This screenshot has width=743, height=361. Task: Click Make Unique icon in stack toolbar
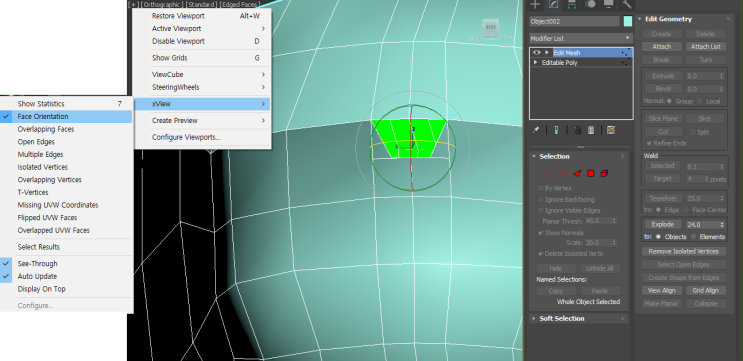(x=577, y=130)
